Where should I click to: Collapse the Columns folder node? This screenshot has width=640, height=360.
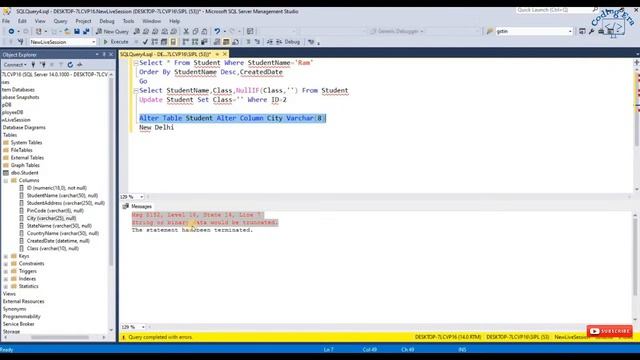pos(6,180)
